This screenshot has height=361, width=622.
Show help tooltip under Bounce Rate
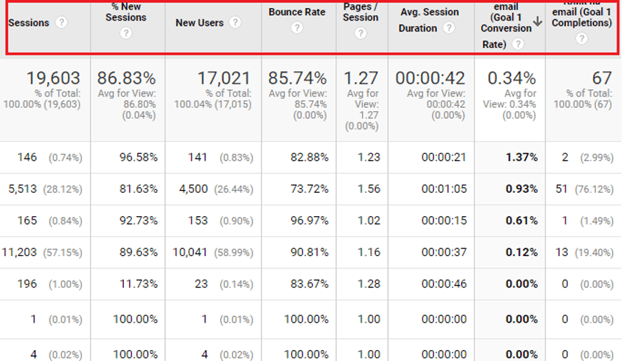[x=297, y=28]
